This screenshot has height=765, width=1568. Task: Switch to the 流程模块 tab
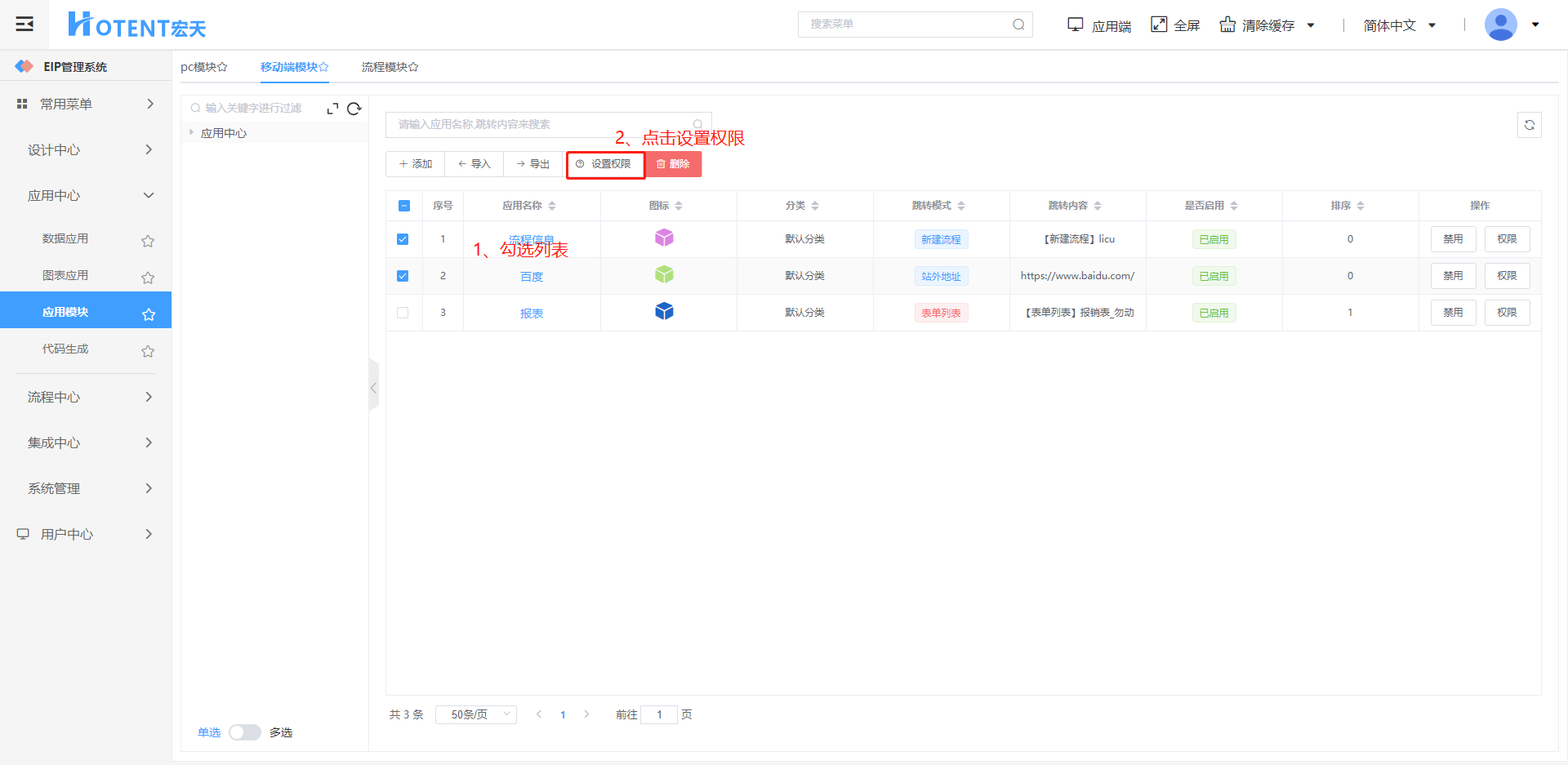[x=390, y=67]
